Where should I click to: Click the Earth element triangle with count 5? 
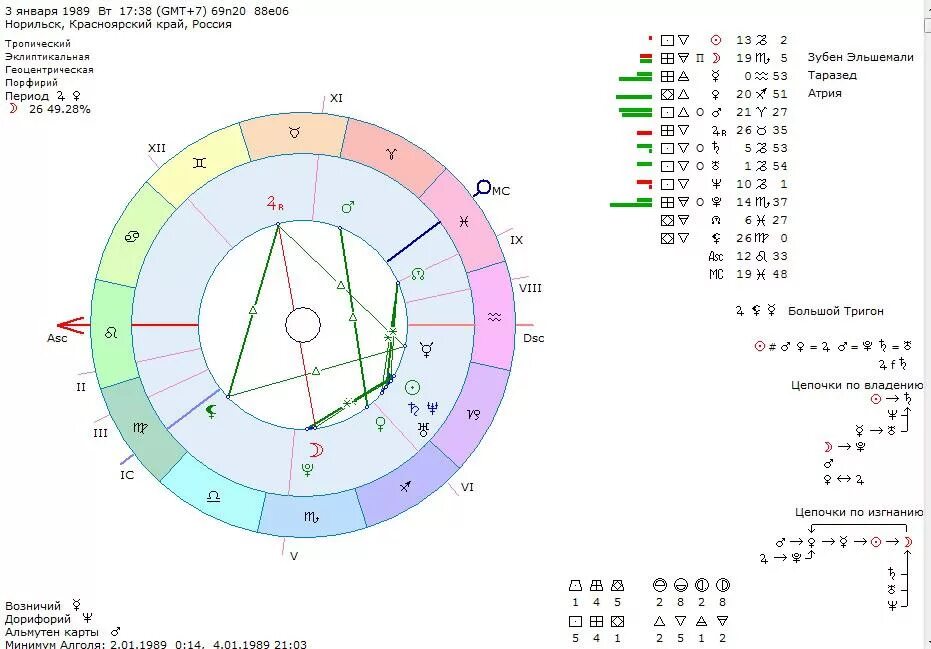point(680,621)
